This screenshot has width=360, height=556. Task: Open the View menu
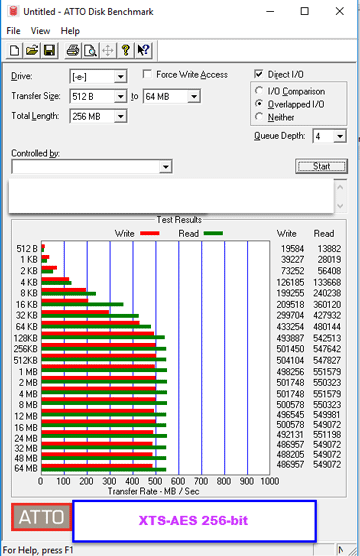click(x=40, y=31)
